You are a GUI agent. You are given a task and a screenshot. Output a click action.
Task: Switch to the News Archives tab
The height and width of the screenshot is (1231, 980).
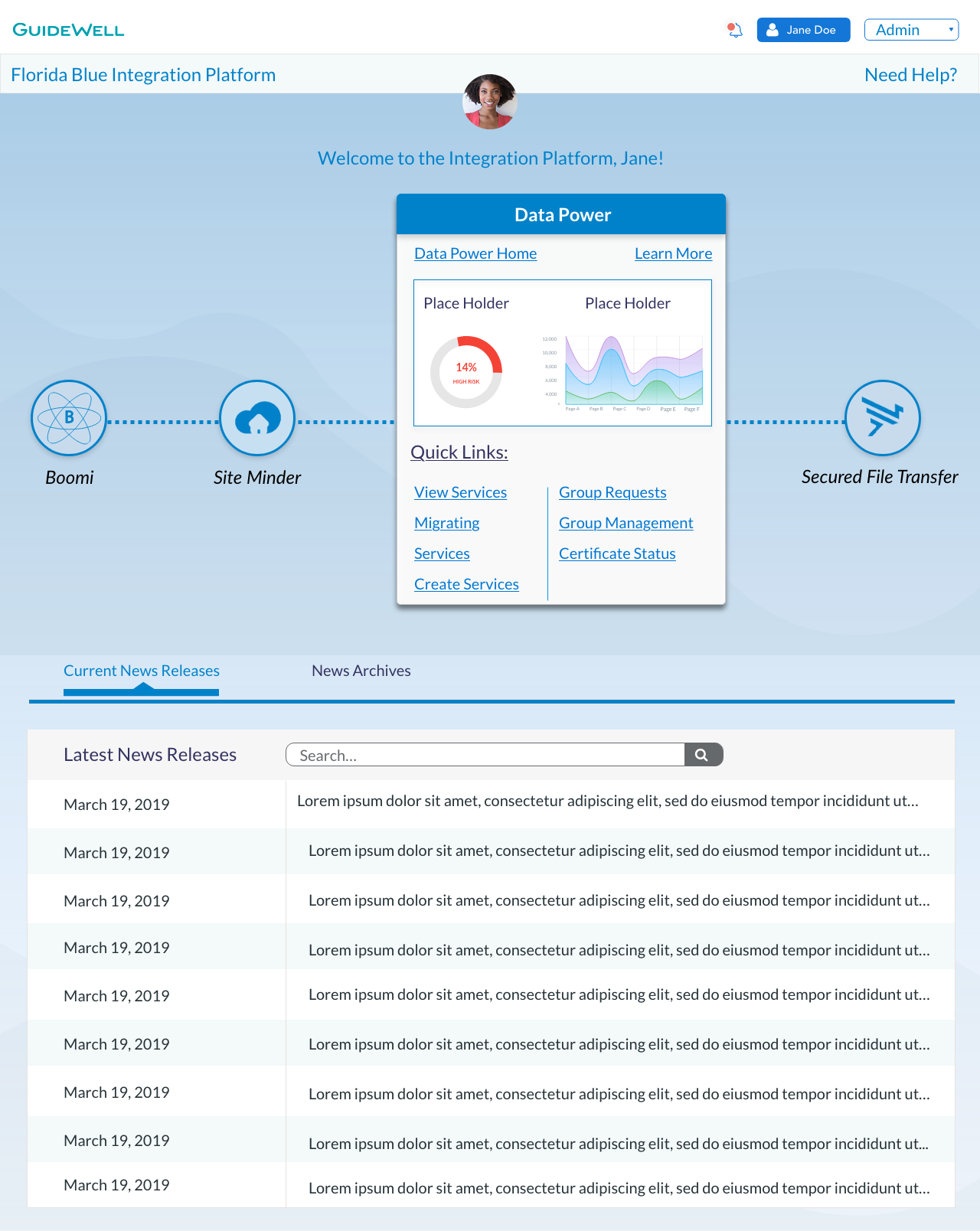click(x=361, y=671)
